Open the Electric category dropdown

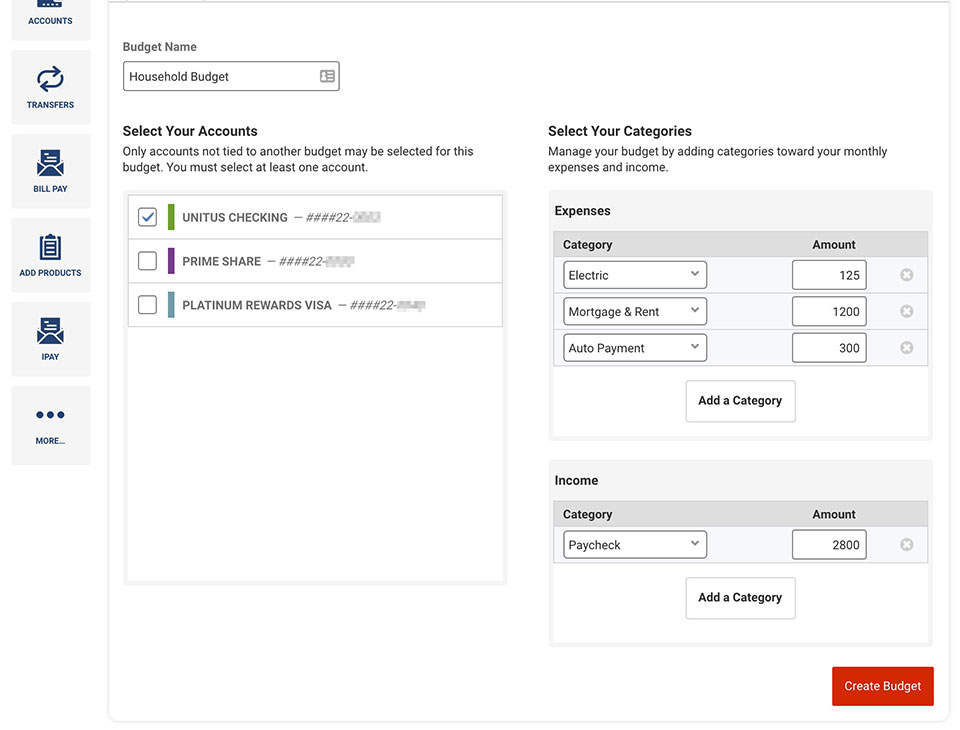click(634, 275)
